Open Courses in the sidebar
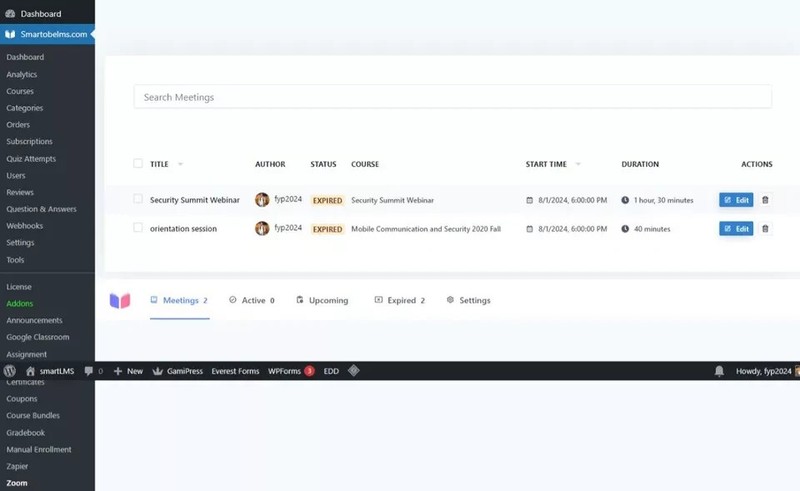 (20, 91)
